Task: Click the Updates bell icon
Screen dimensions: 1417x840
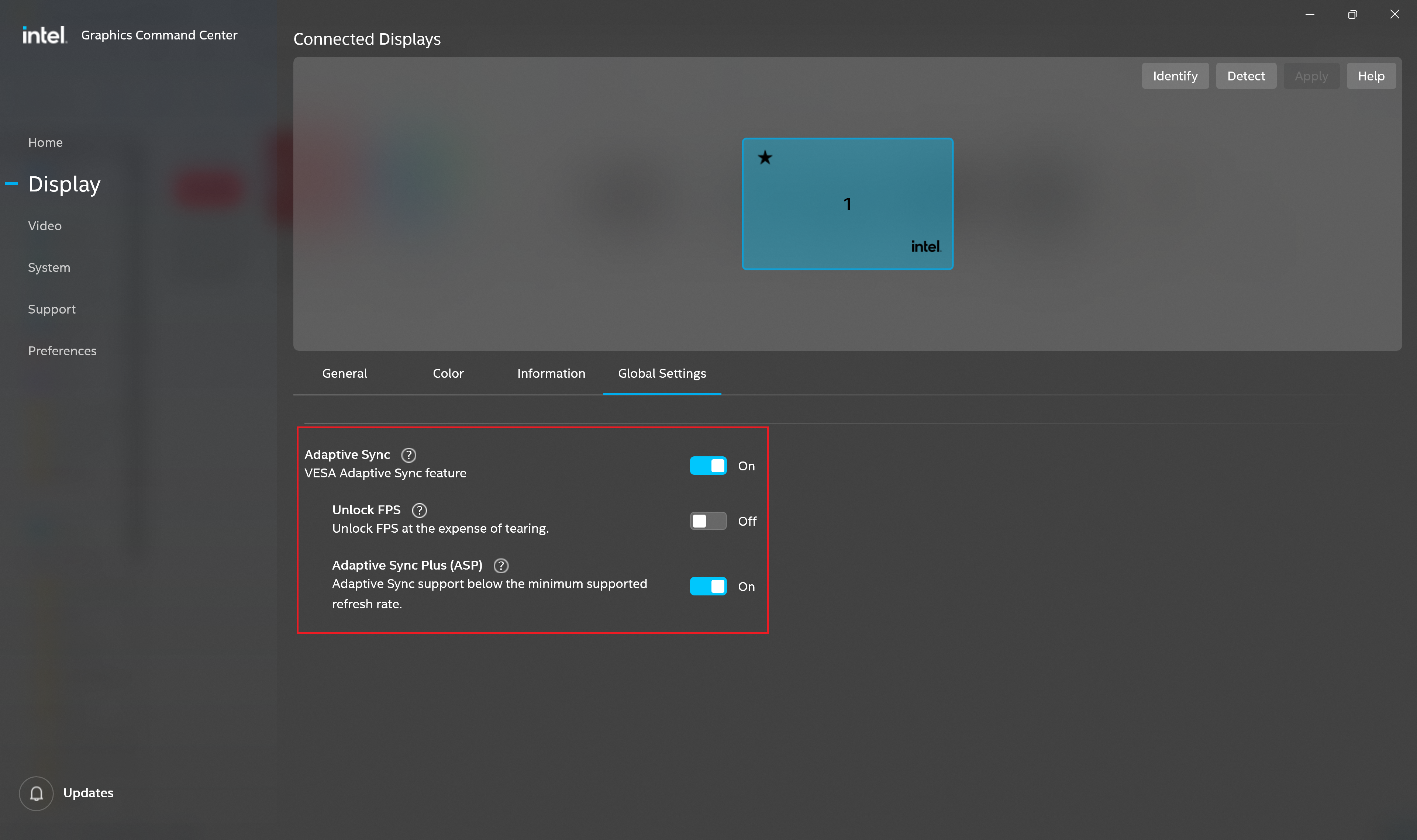Action: click(x=36, y=793)
